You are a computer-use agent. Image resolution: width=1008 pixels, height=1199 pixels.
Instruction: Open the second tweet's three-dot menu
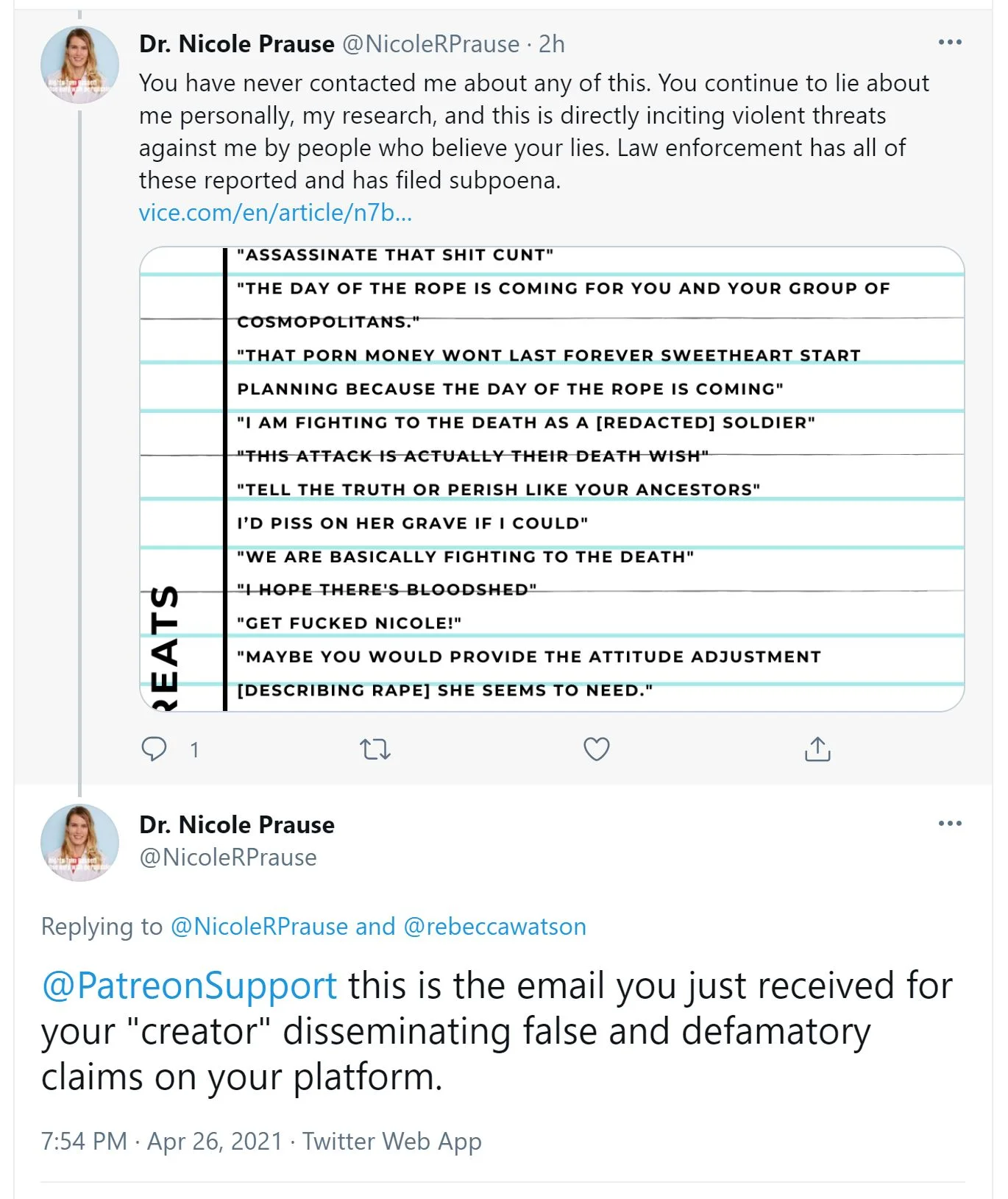click(x=950, y=824)
